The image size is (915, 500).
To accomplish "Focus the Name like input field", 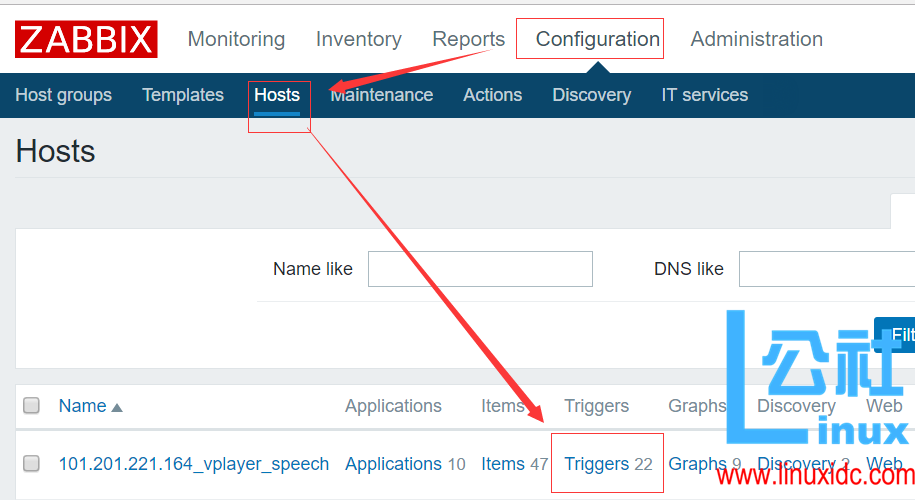I will pyautogui.click(x=480, y=269).
